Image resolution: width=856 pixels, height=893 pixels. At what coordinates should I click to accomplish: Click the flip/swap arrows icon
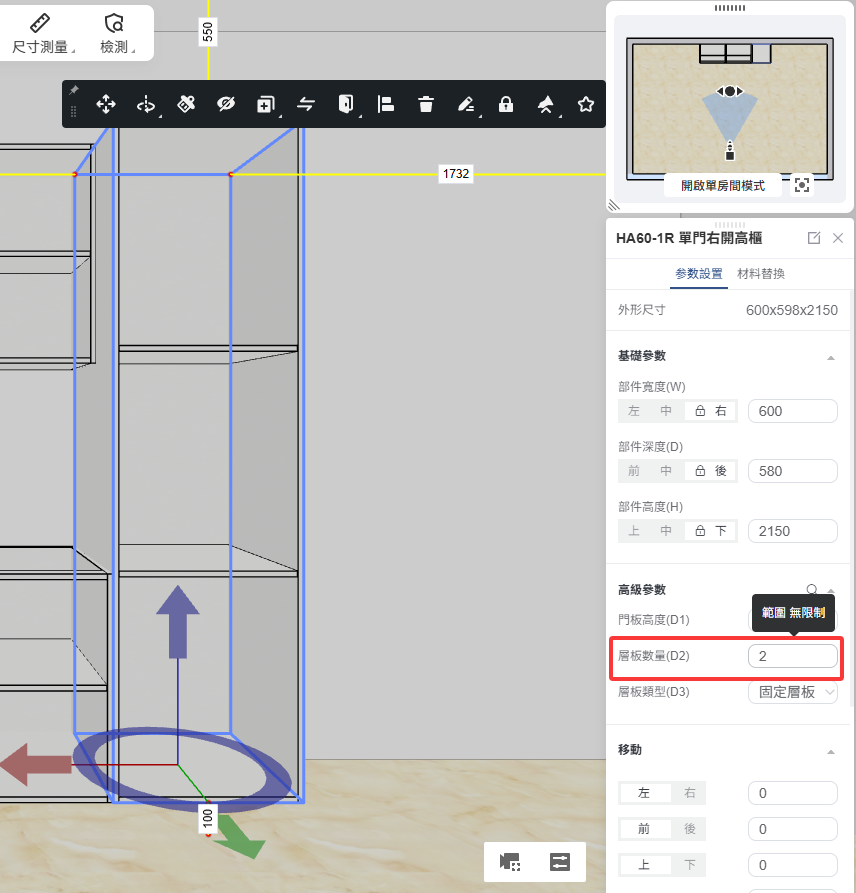[x=306, y=104]
